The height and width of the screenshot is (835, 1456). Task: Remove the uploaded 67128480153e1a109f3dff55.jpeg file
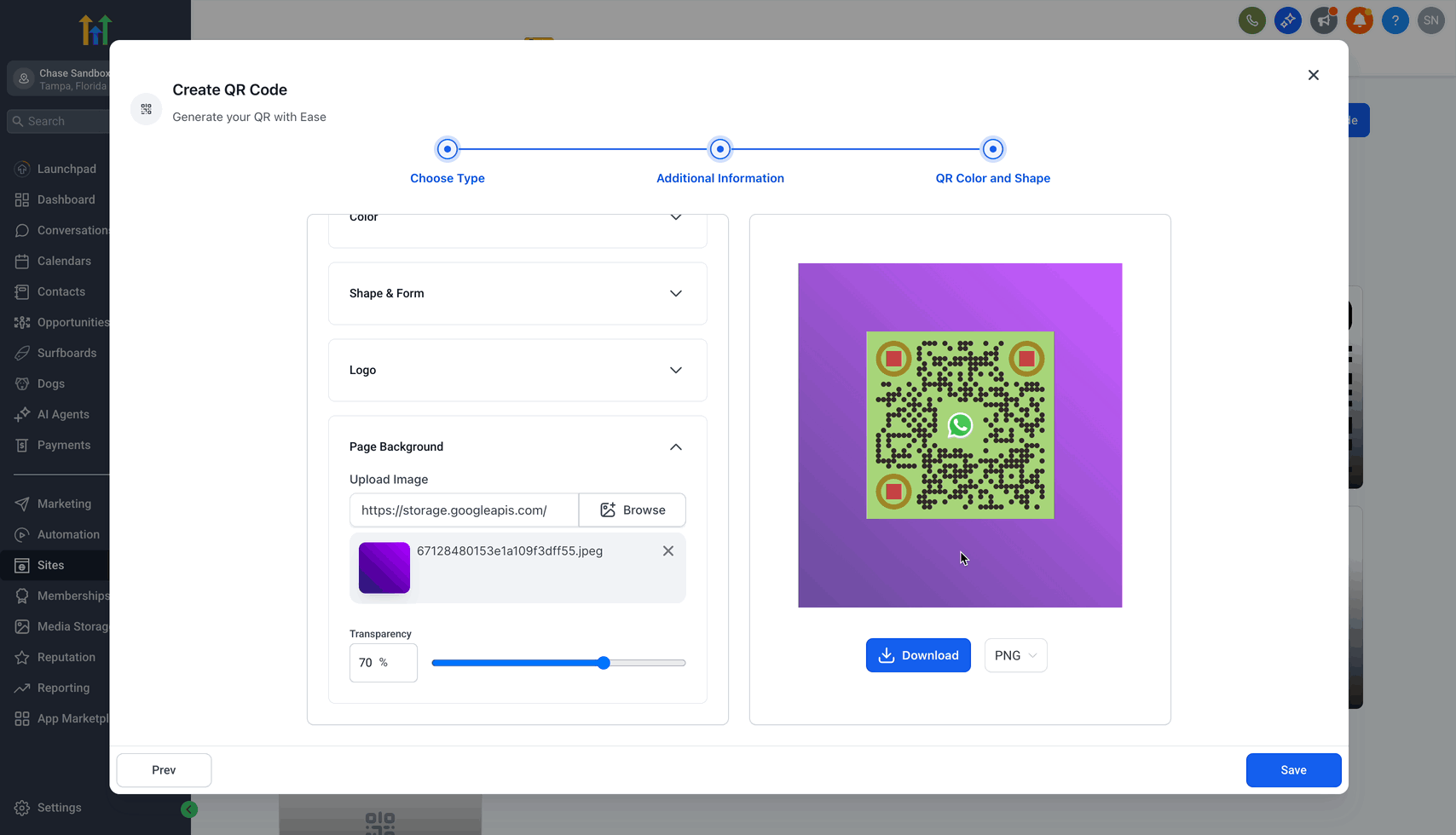(668, 551)
